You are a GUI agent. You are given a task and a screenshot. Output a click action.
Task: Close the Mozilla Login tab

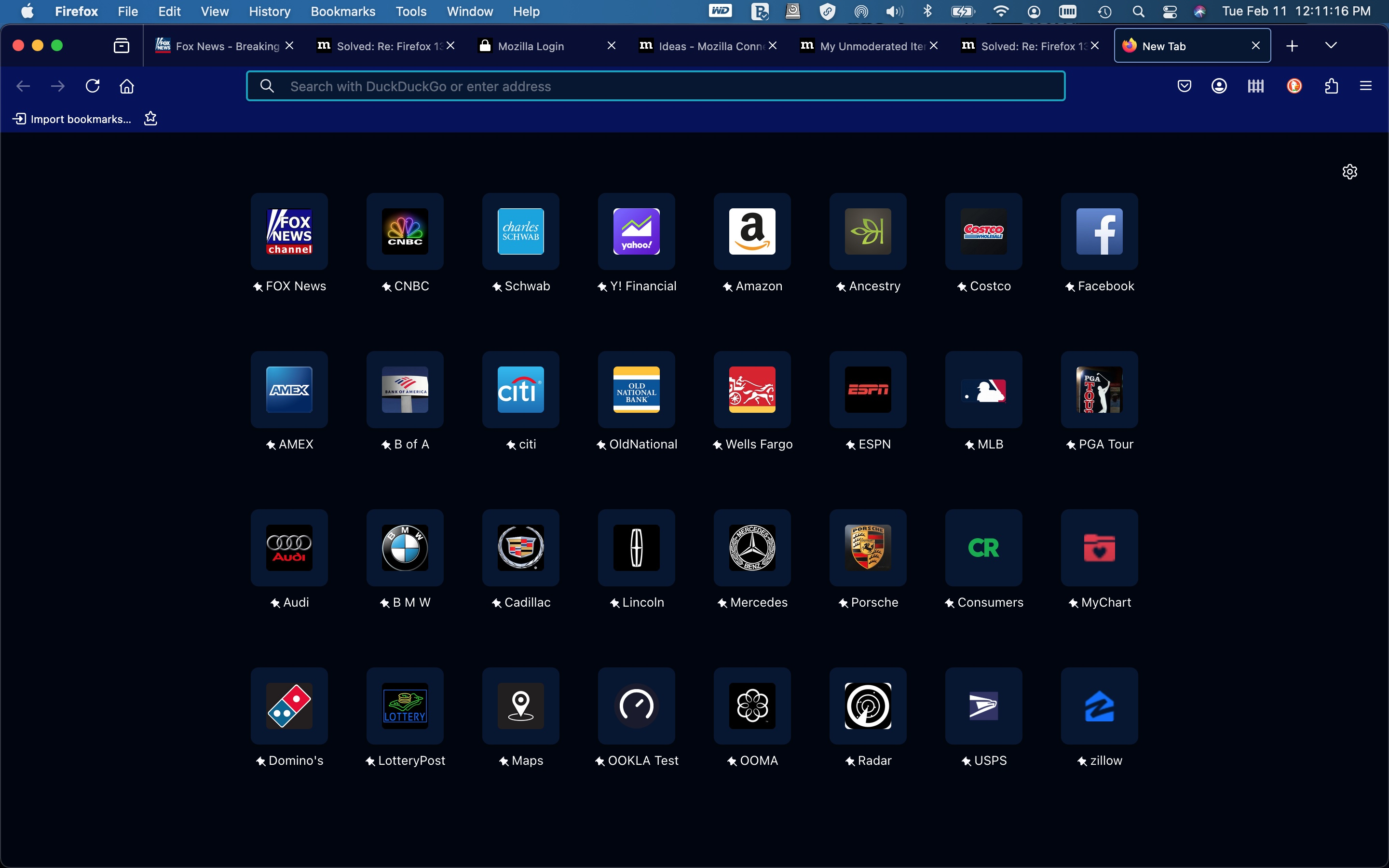(611, 45)
